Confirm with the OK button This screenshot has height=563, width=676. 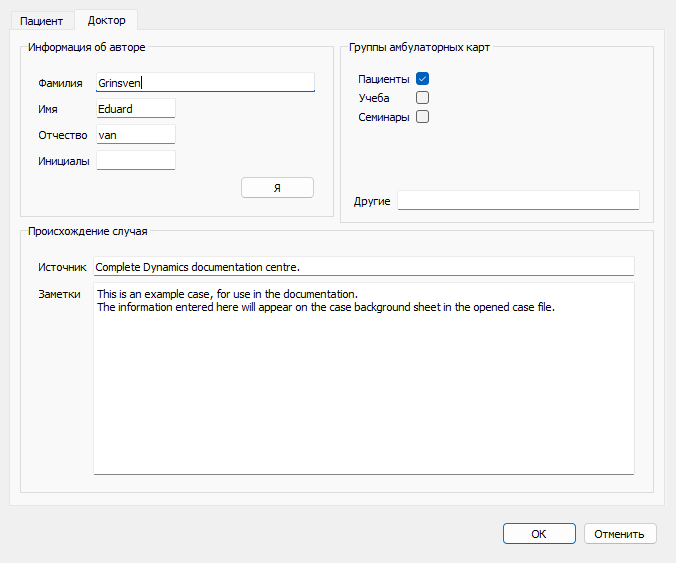(539, 534)
